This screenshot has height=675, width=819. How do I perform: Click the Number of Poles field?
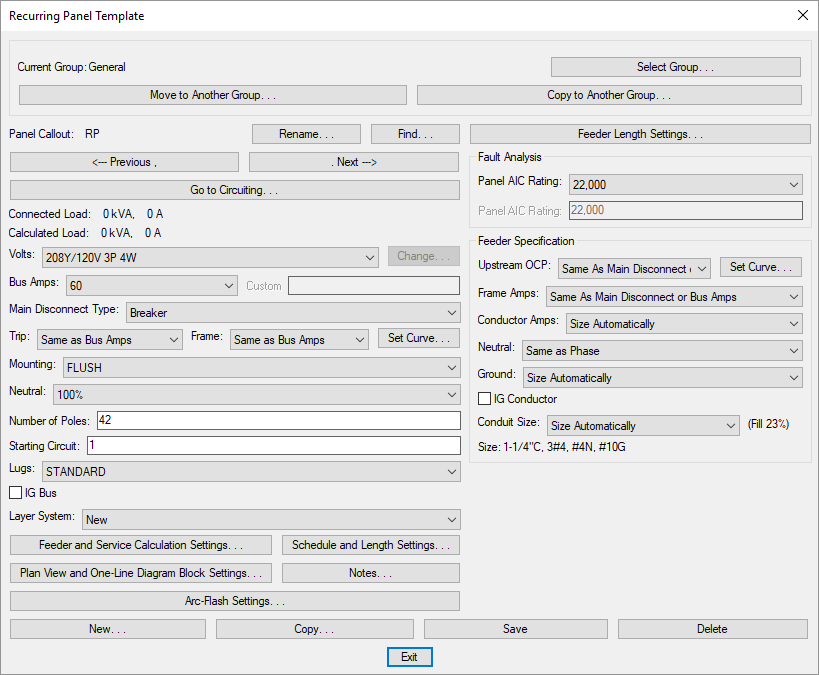tap(279, 421)
